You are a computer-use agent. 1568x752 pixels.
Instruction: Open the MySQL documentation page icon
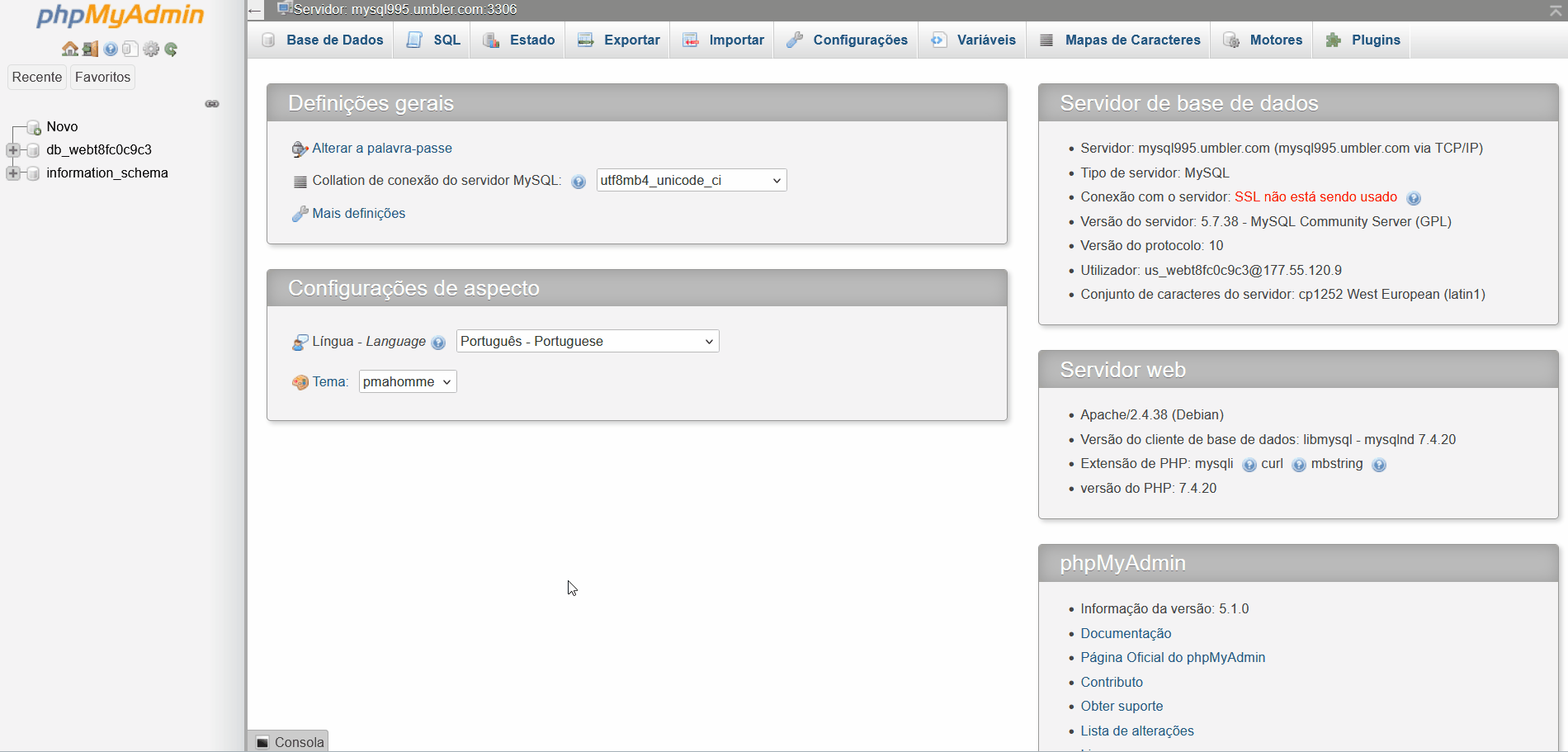(x=130, y=50)
